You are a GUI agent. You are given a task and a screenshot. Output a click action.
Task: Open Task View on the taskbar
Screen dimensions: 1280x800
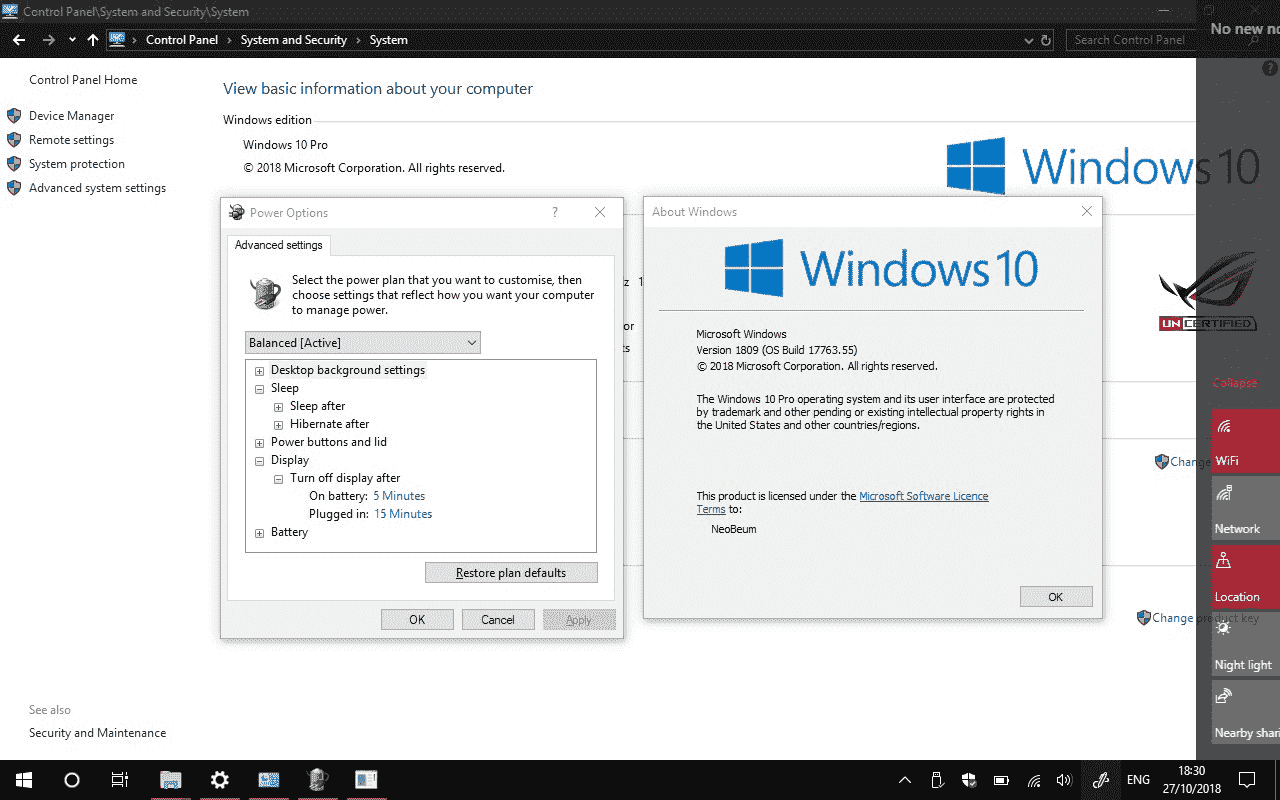pyautogui.click(x=119, y=780)
